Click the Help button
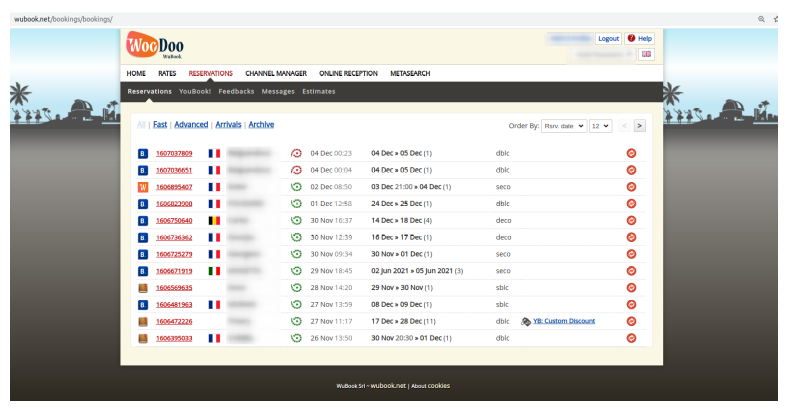Screen dimensions: 794x414 [640, 38]
